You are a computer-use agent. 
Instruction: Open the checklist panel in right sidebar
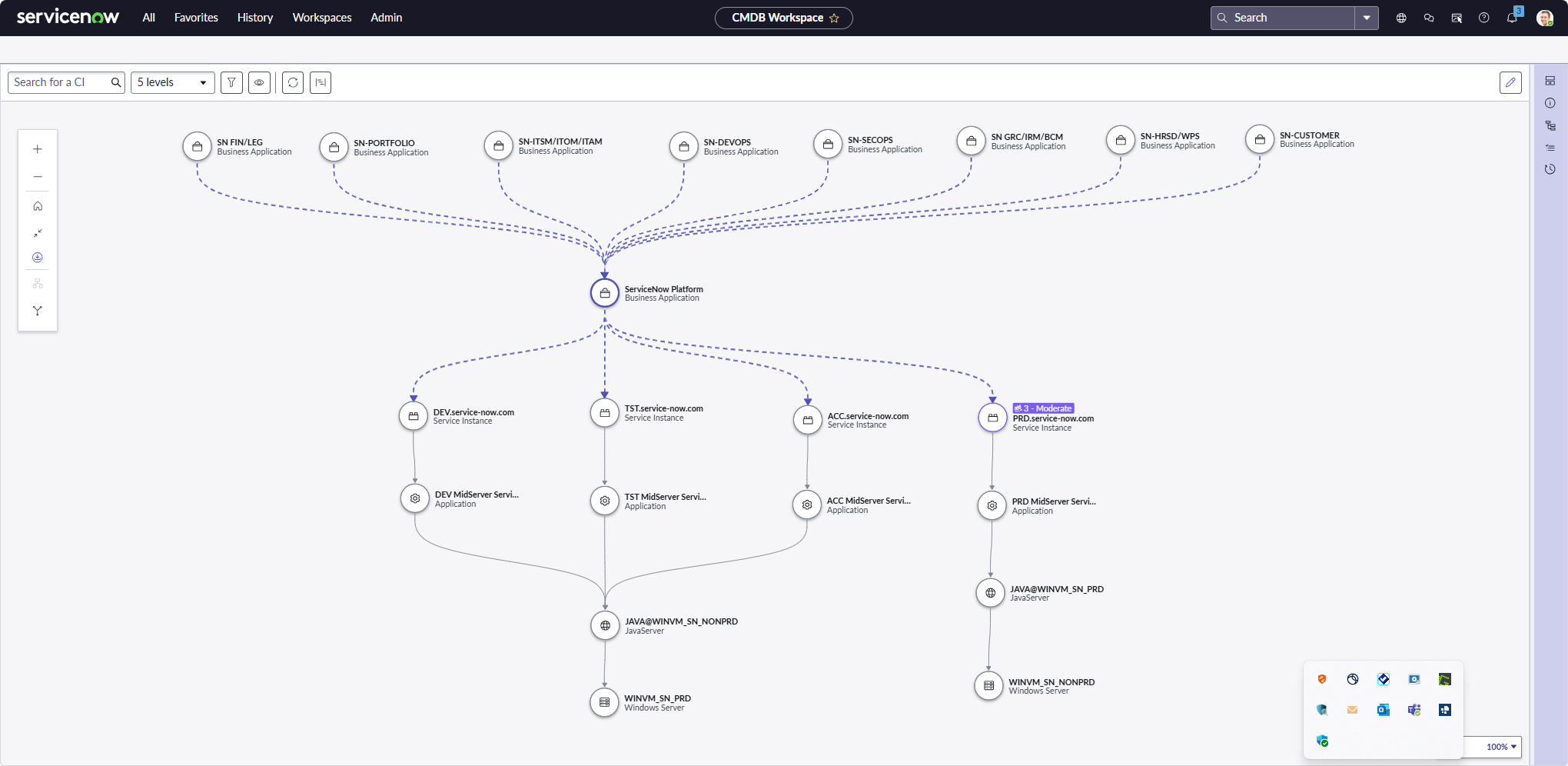click(x=1550, y=147)
